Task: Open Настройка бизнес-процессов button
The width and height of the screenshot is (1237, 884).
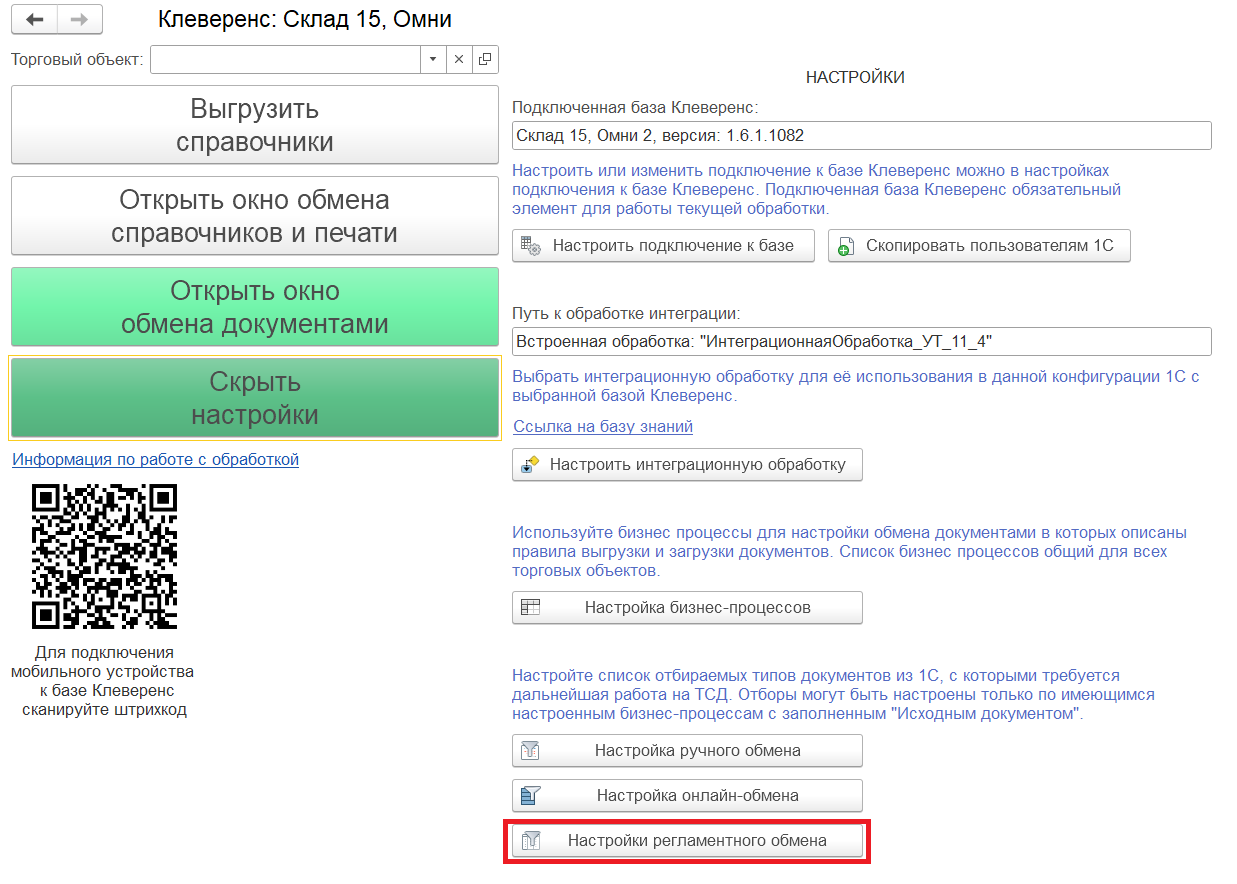Action: (x=687, y=607)
